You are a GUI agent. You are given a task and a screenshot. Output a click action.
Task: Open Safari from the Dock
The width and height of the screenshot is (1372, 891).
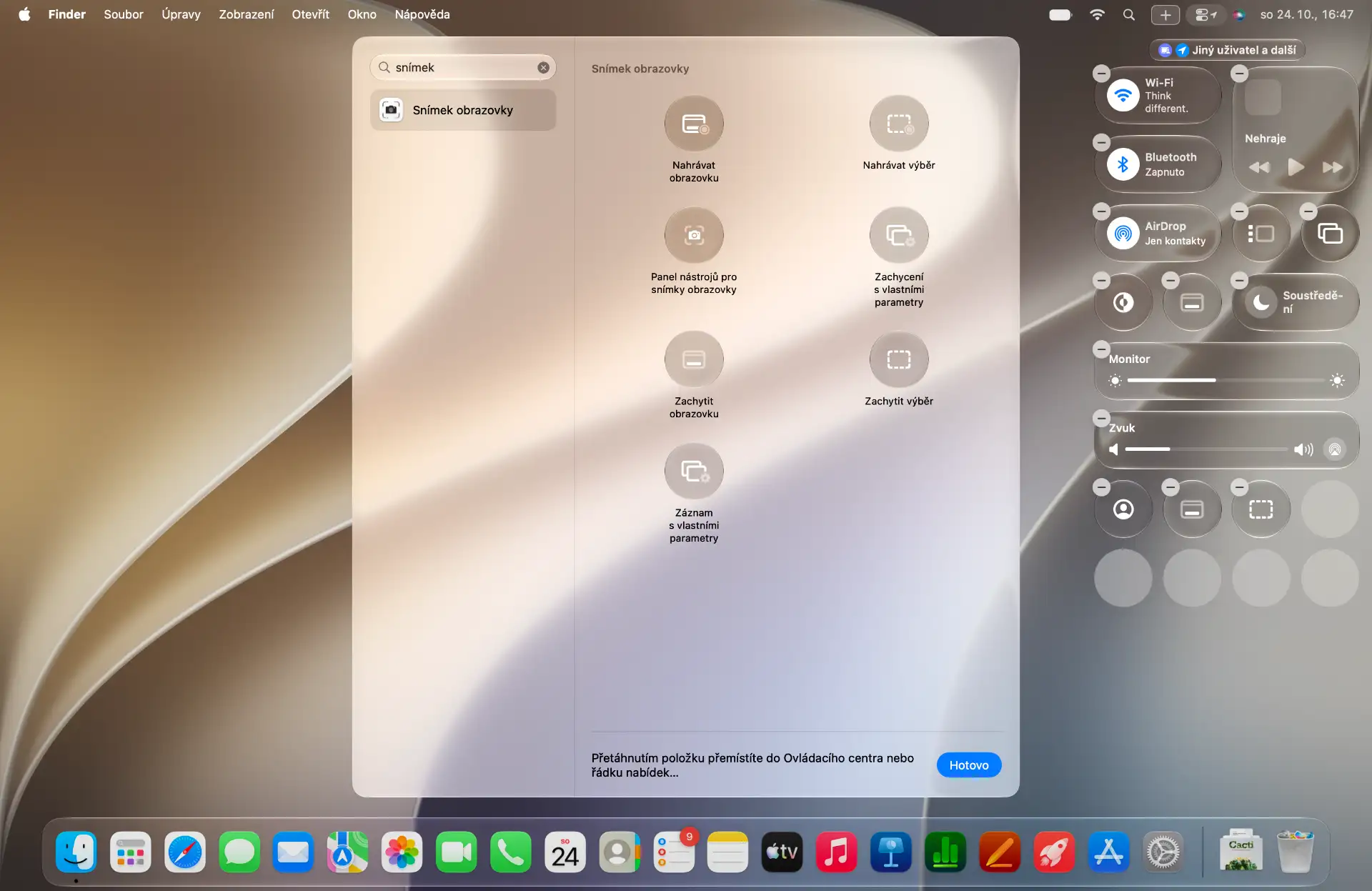coord(185,852)
